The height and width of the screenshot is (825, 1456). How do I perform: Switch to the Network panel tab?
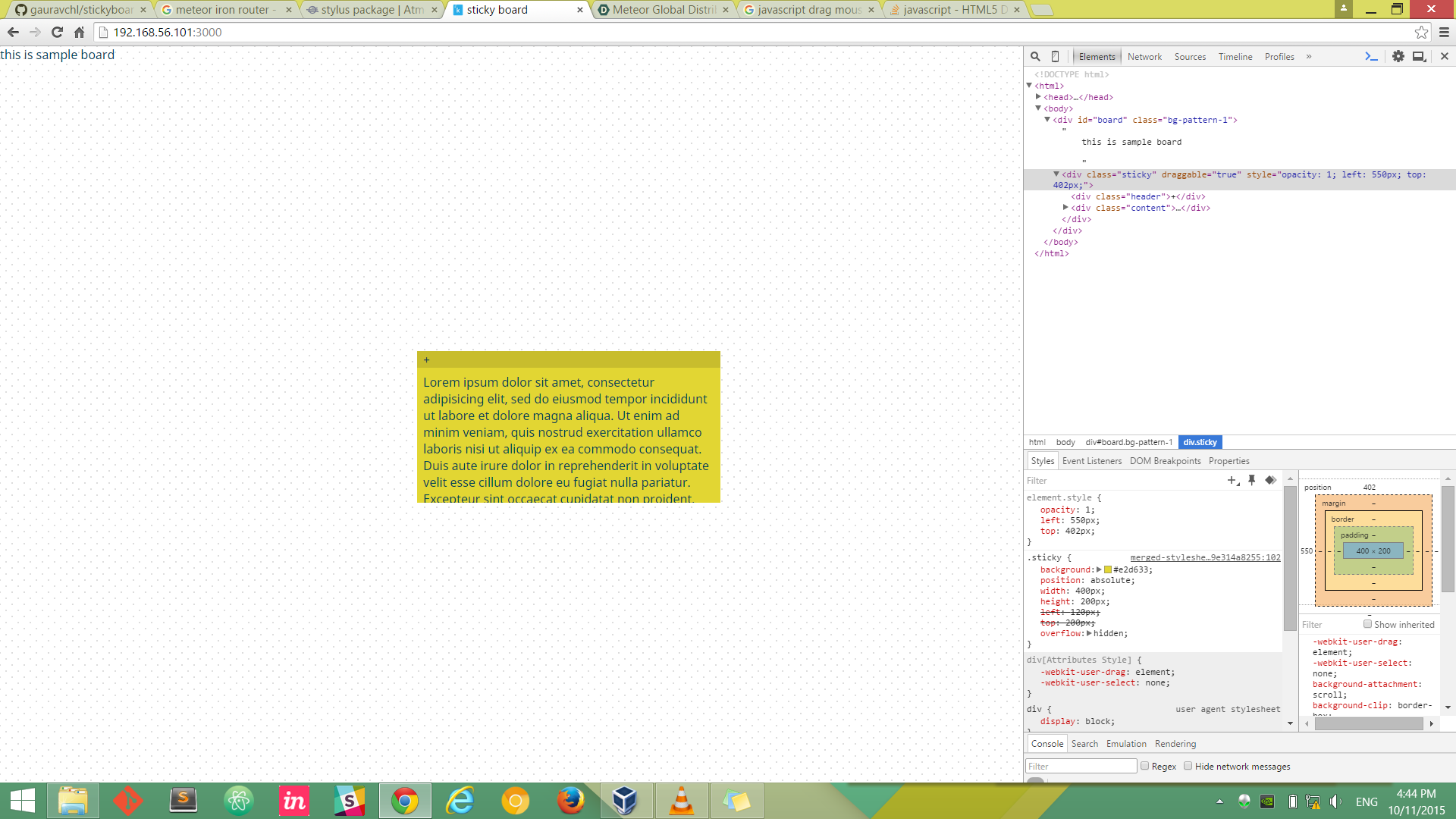(1144, 57)
